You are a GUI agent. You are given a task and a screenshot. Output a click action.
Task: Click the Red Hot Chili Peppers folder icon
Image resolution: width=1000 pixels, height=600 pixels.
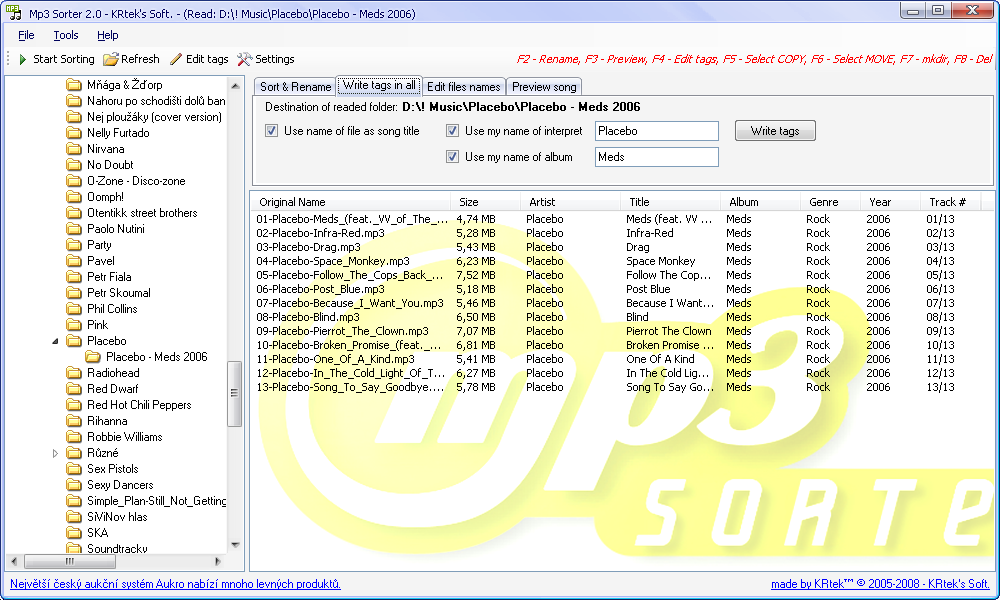pos(74,405)
